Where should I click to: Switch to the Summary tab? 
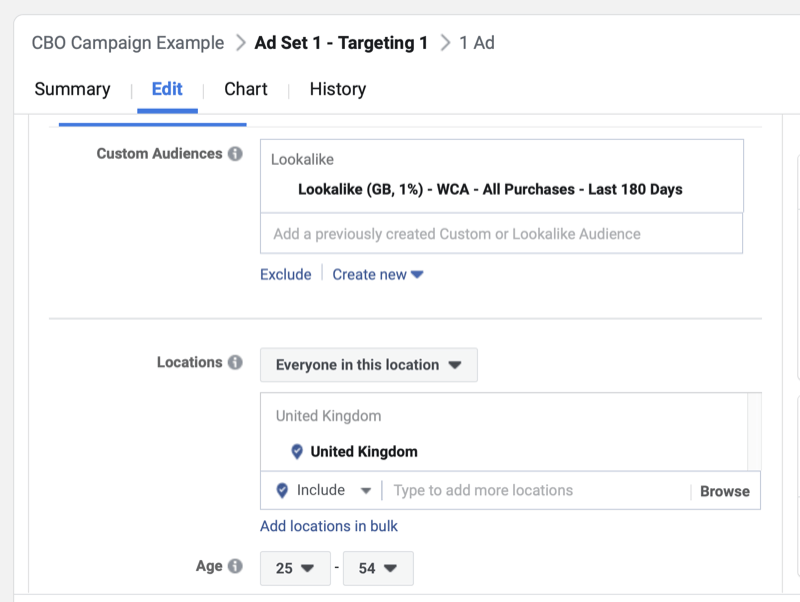tap(72, 89)
